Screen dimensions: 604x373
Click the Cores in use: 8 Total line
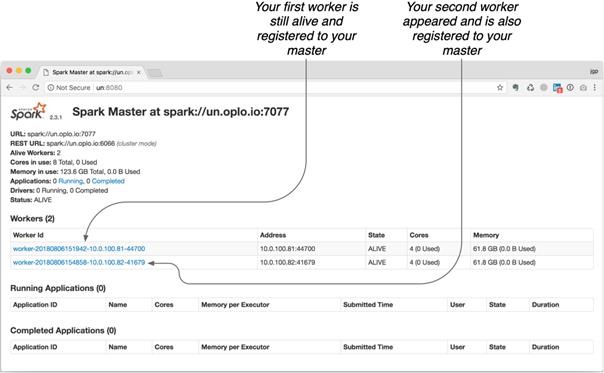point(54,162)
